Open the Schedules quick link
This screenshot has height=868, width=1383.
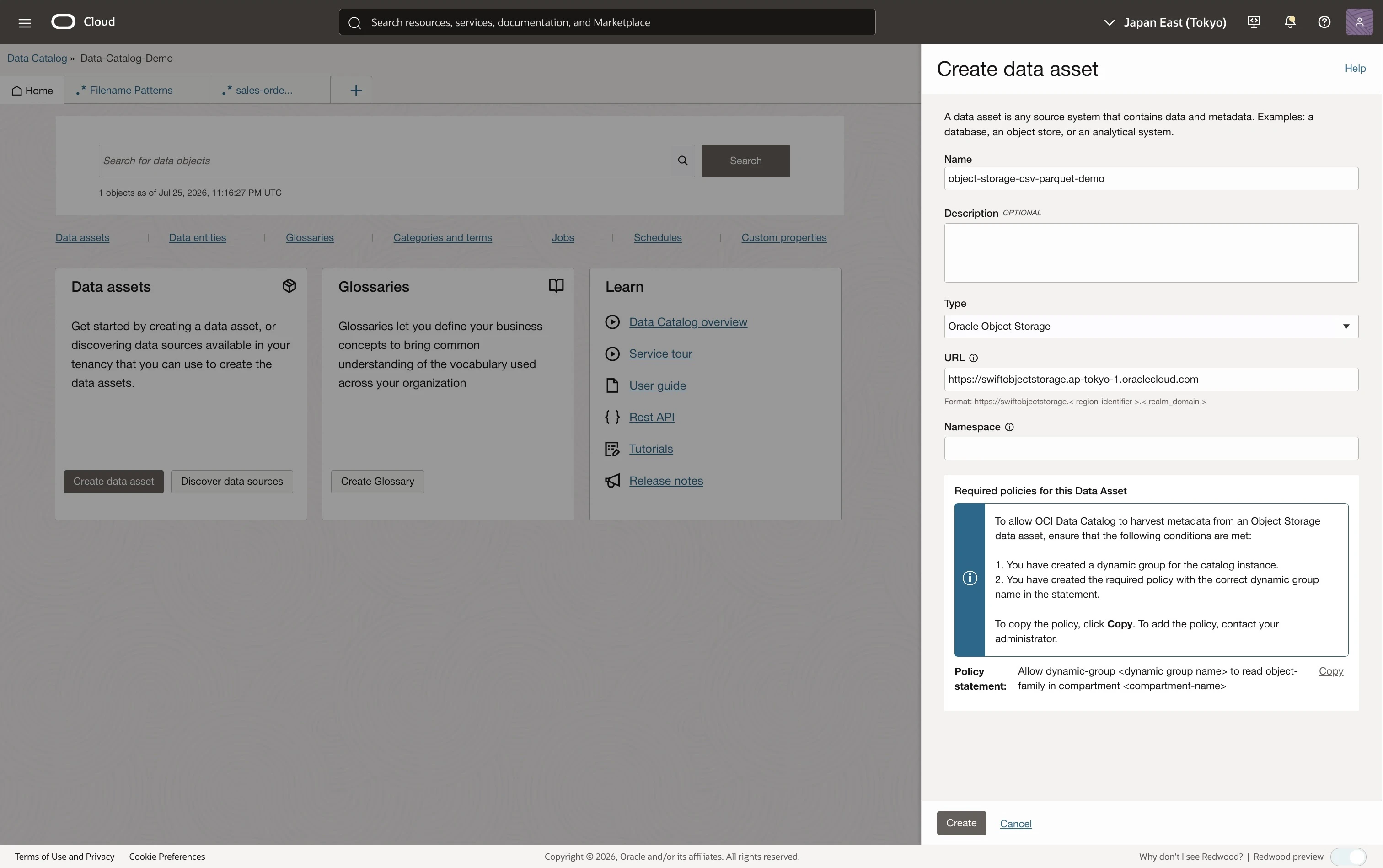[x=657, y=238]
